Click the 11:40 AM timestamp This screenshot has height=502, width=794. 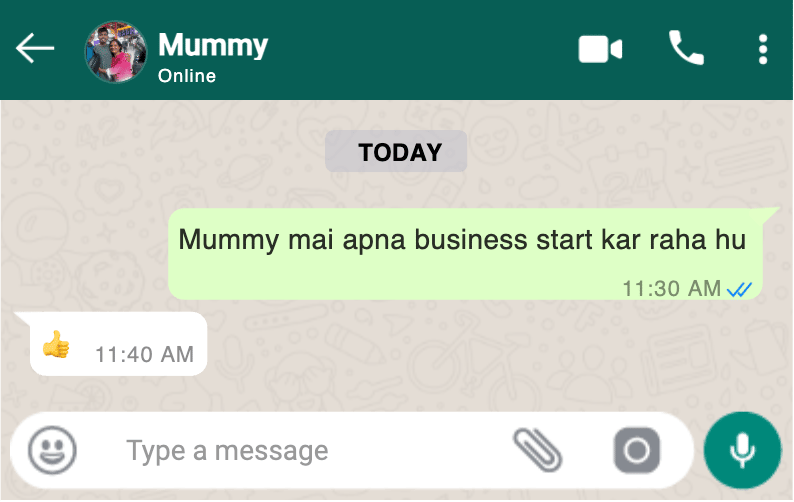144,355
